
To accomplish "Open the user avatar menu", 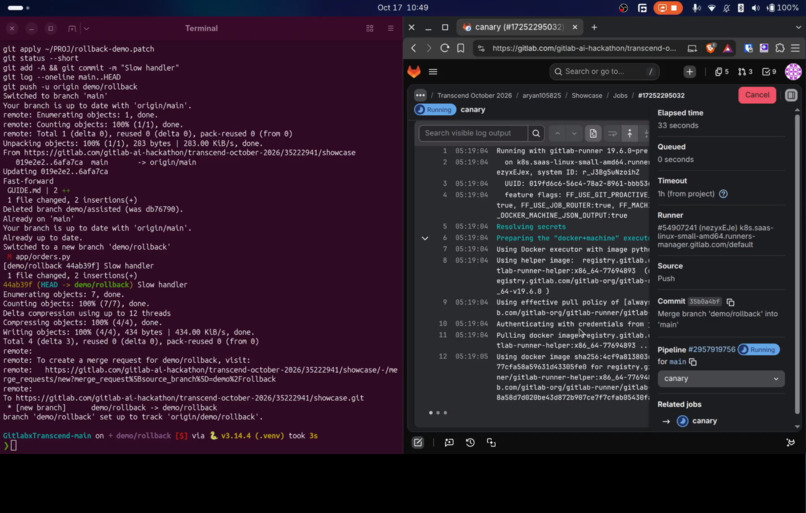I will click(793, 72).
